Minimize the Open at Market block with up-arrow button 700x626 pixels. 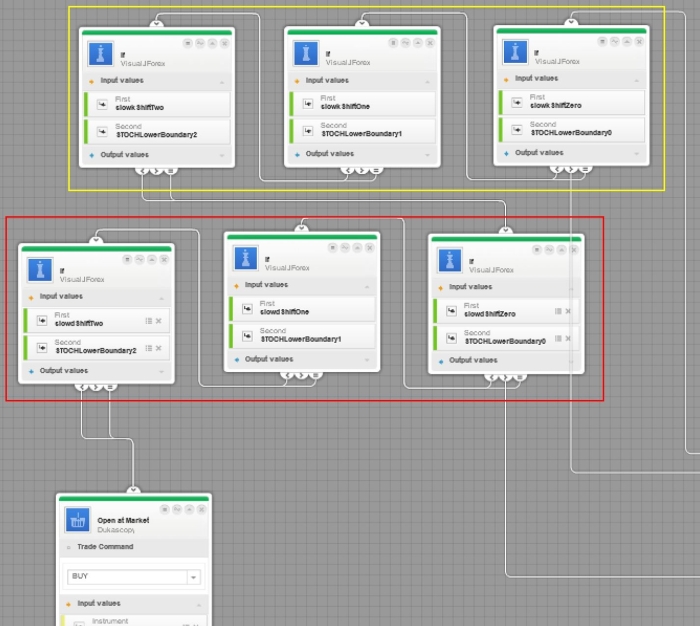pos(189,509)
